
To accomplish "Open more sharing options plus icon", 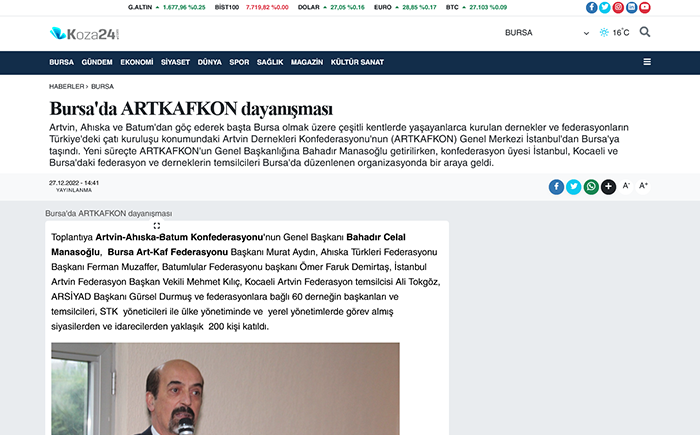I will click(x=608, y=187).
